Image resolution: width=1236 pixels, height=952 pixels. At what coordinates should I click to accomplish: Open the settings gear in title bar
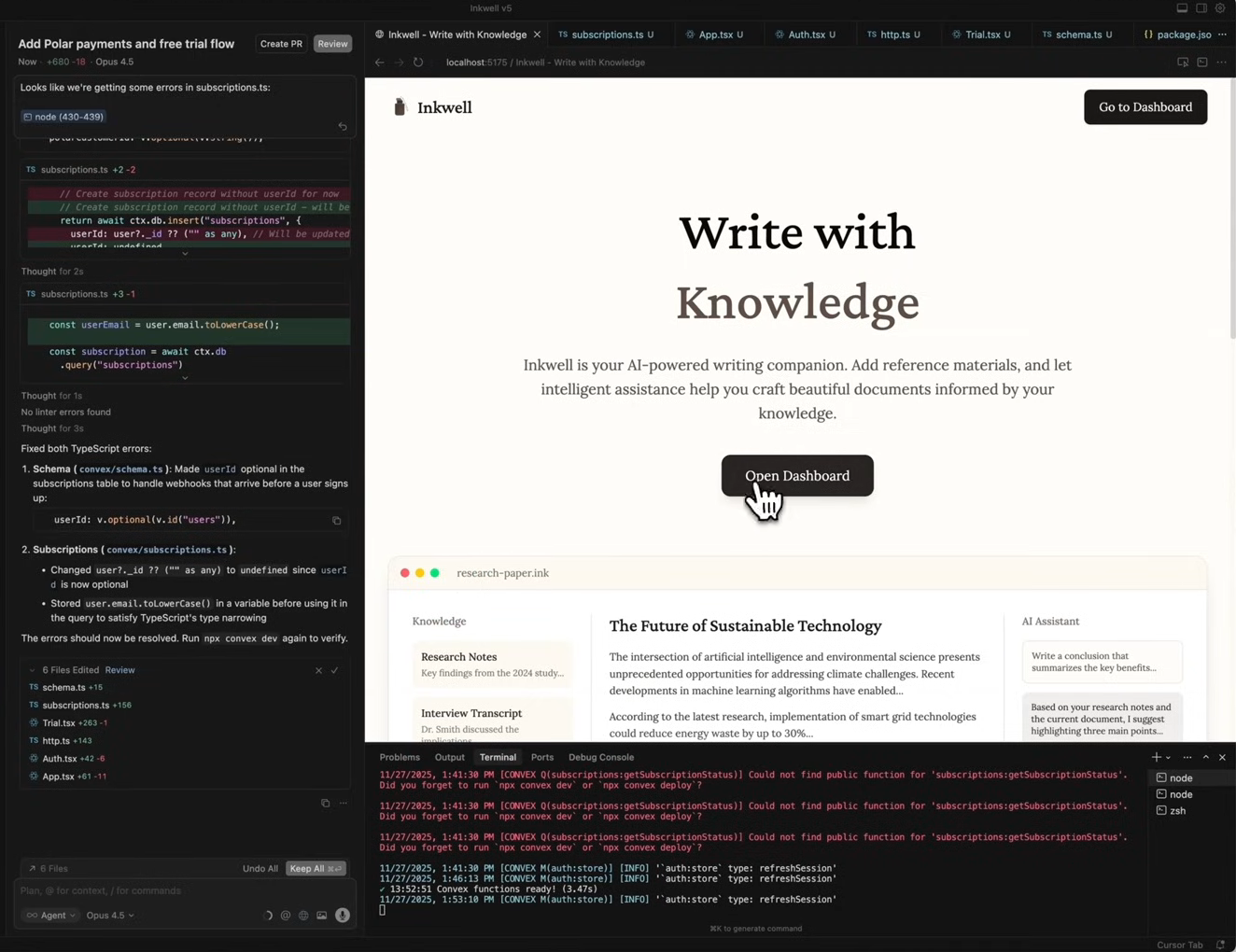click(x=1220, y=8)
